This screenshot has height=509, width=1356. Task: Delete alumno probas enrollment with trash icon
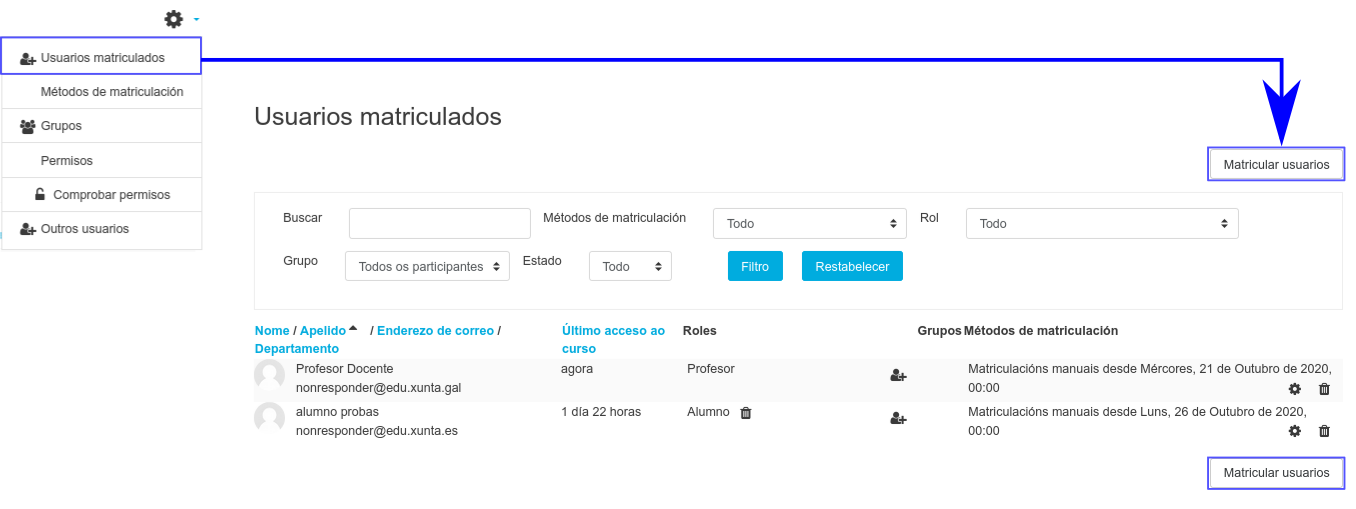tap(1325, 431)
